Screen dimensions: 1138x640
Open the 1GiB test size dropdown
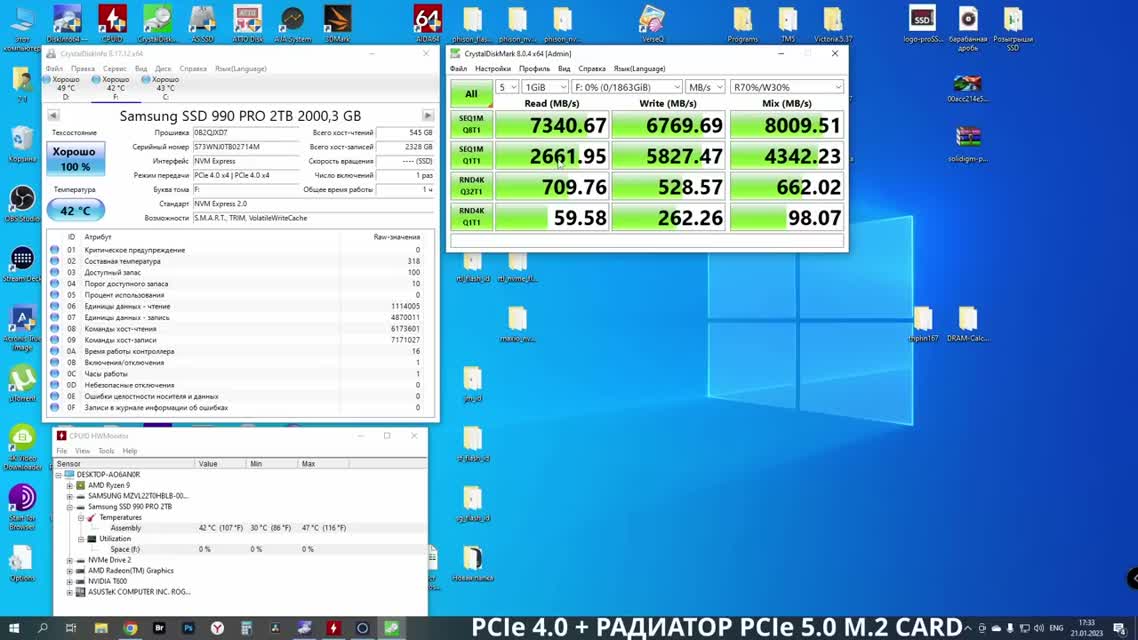click(545, 87)
